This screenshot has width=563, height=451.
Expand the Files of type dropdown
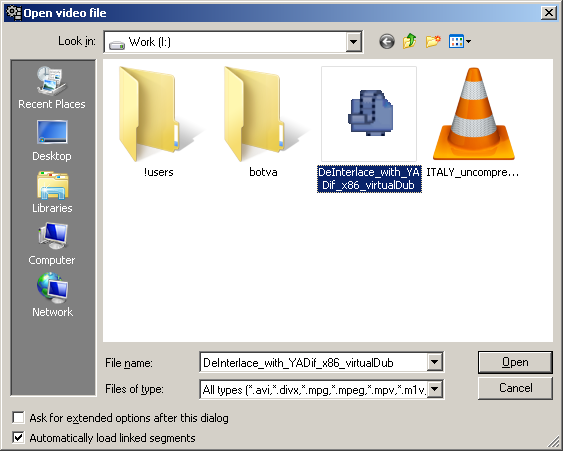434,389
